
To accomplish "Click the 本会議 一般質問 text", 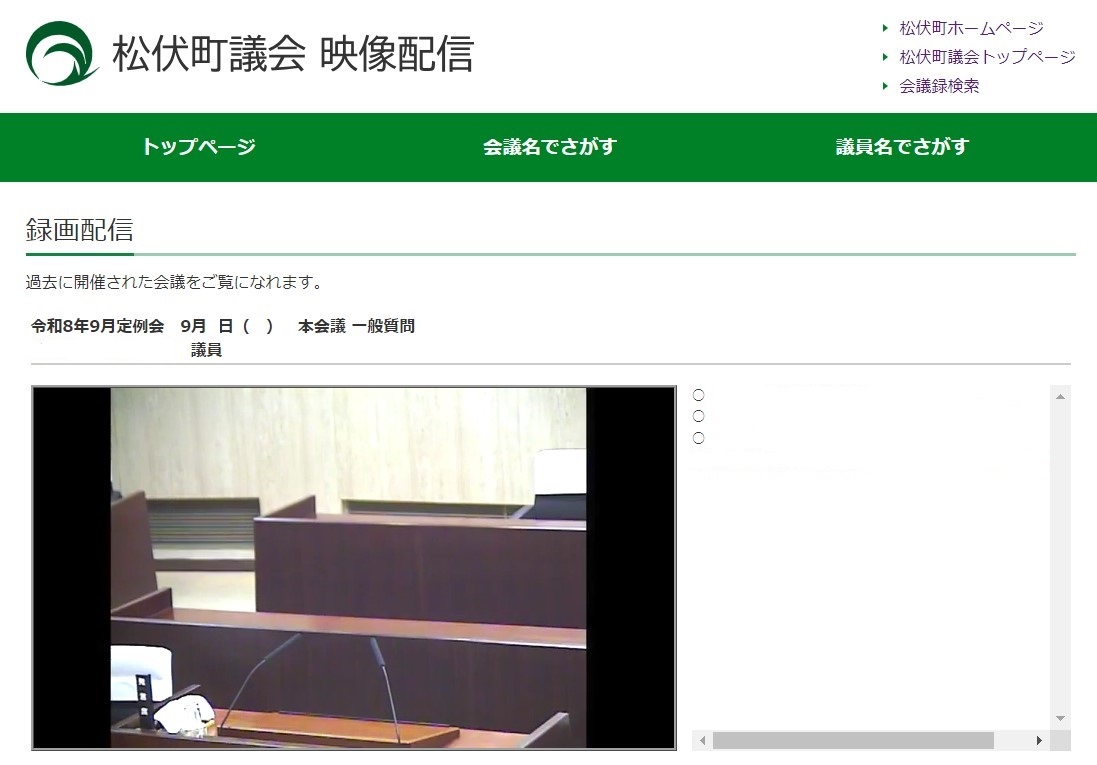I will 356,326.
